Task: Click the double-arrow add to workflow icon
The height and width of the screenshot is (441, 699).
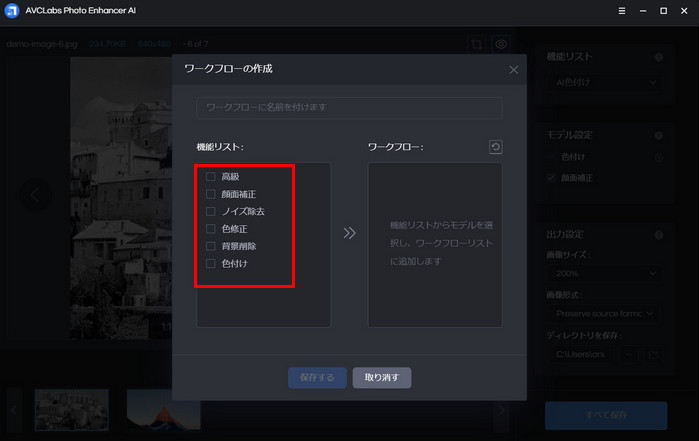Action: 349,233
